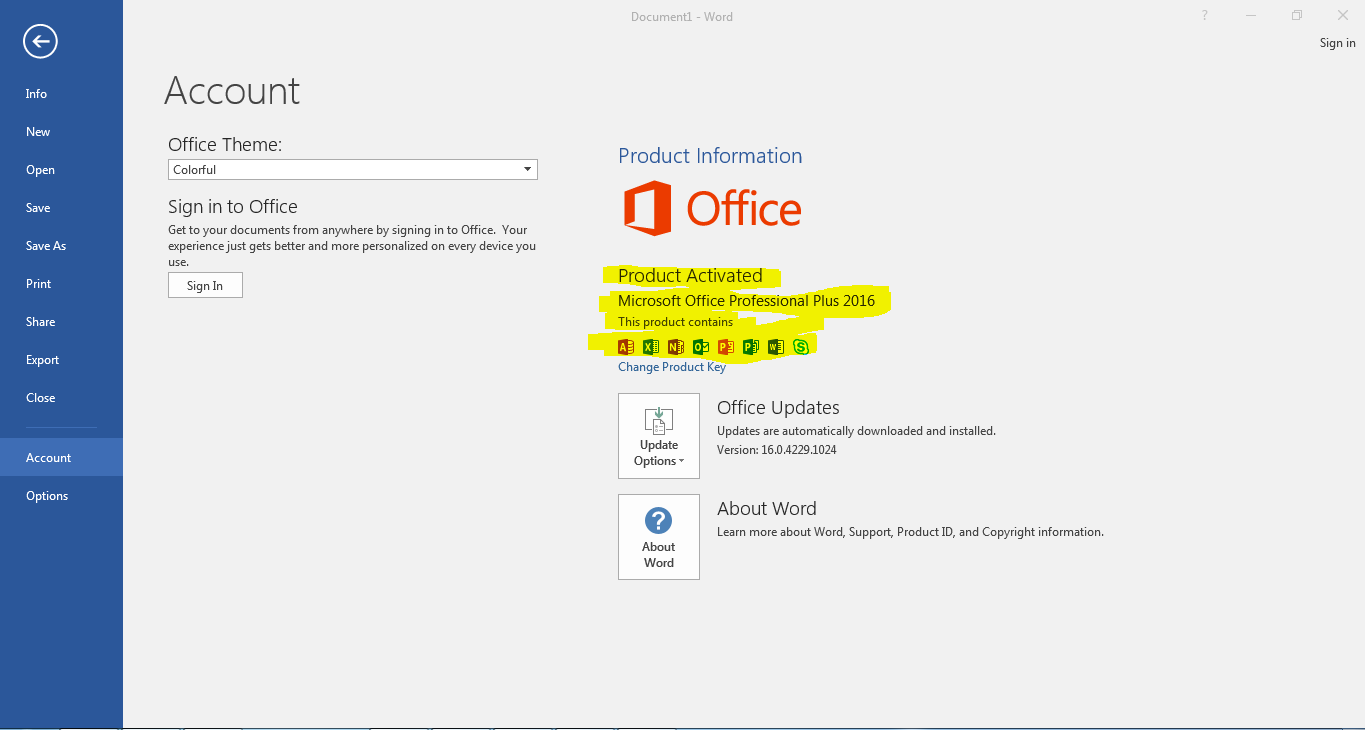
Task: Select Close in the sidebar menu
Action: (61, 398)
